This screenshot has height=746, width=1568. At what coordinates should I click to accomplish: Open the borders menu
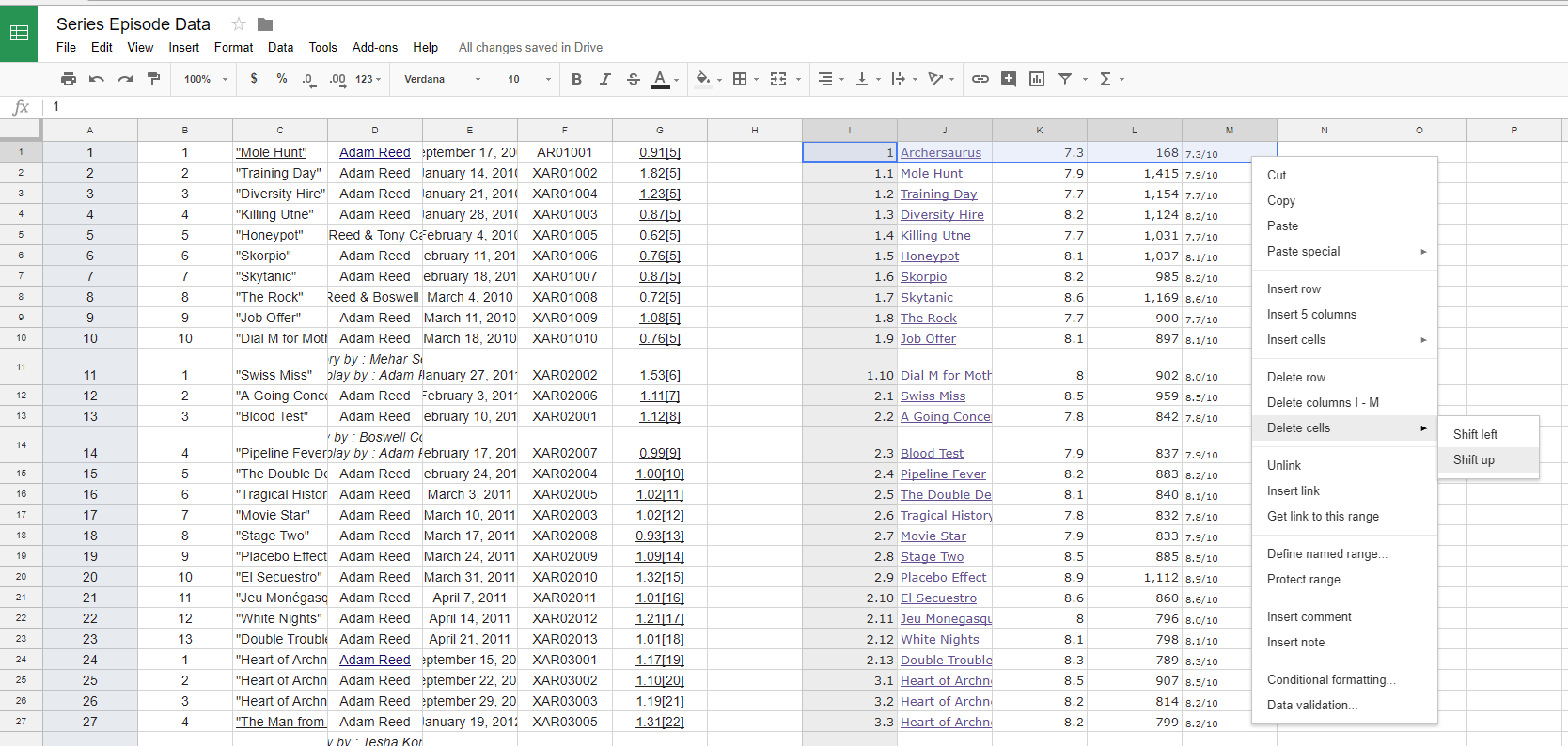[x=745, y=79]
